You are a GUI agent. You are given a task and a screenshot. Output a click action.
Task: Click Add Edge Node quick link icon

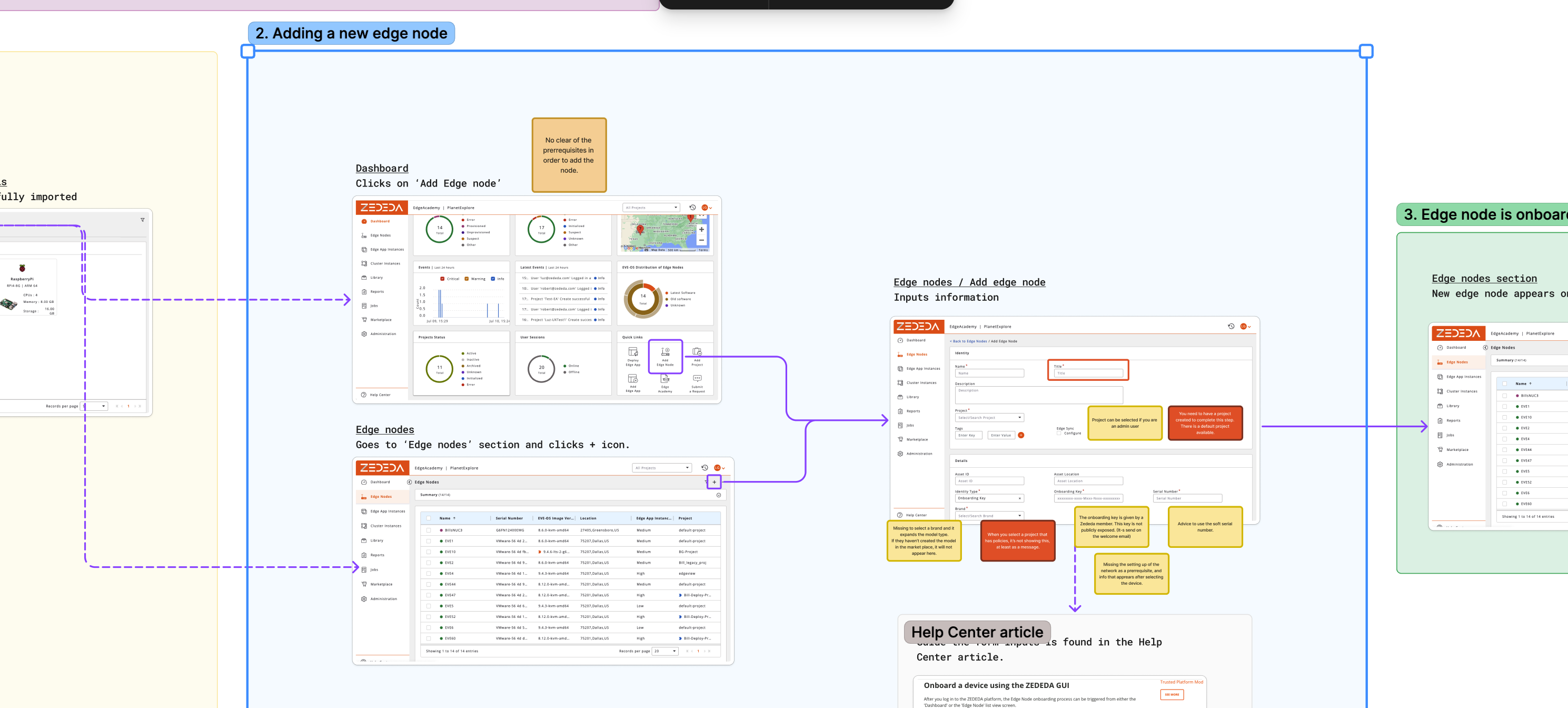(x=664, y=352)
